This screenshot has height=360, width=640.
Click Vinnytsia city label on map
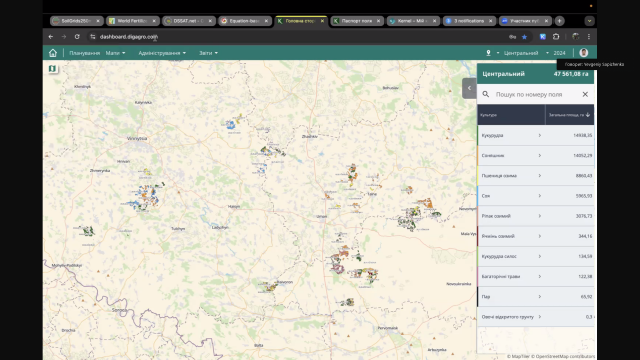coord(137,139)
